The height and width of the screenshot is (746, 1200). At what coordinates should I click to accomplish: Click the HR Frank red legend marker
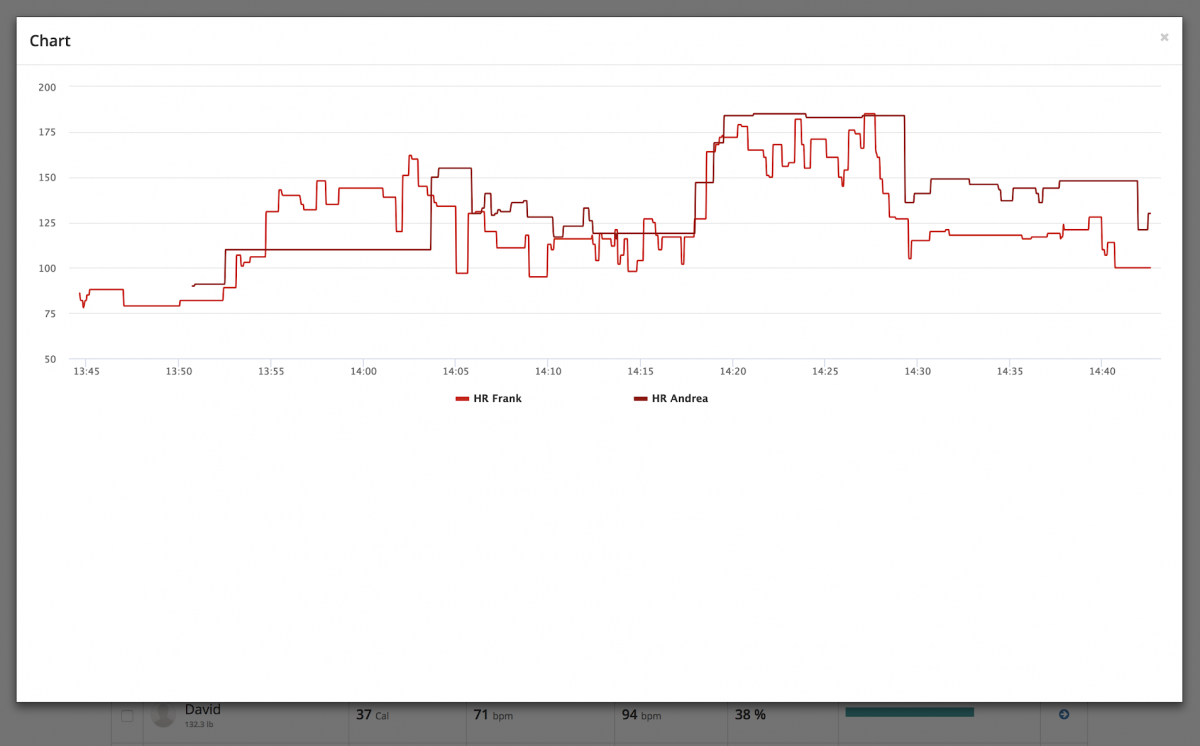[x=462, y=399]
